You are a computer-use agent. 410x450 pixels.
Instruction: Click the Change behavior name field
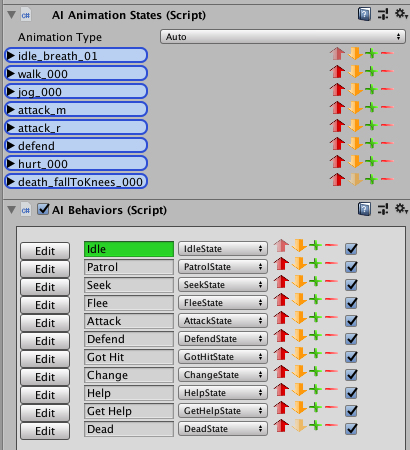click(129, 375)
